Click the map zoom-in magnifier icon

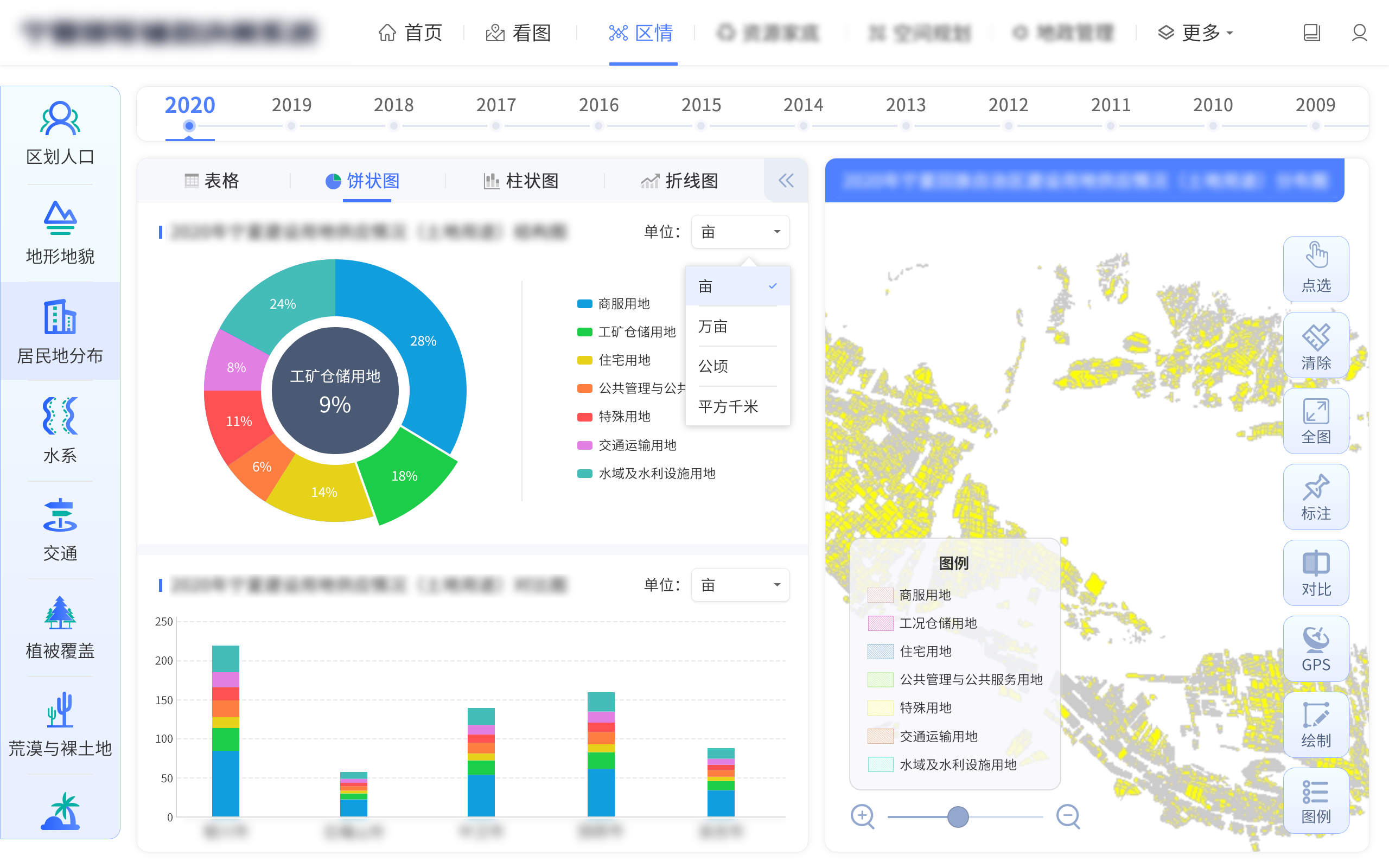point(862,816)
